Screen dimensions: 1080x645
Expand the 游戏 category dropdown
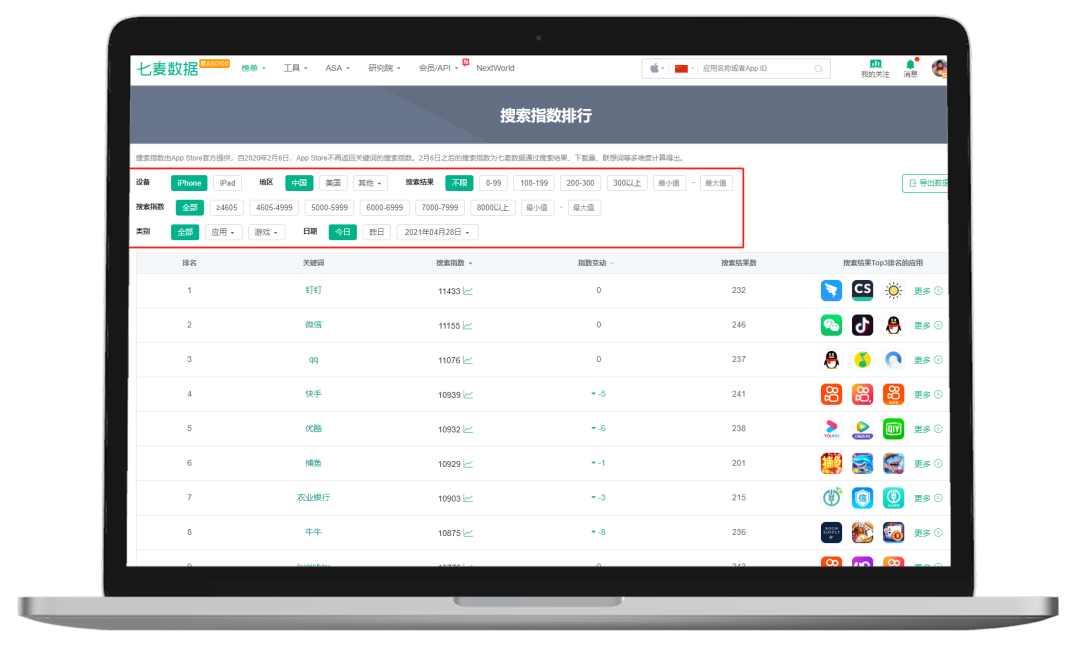(x=266, y=232)
